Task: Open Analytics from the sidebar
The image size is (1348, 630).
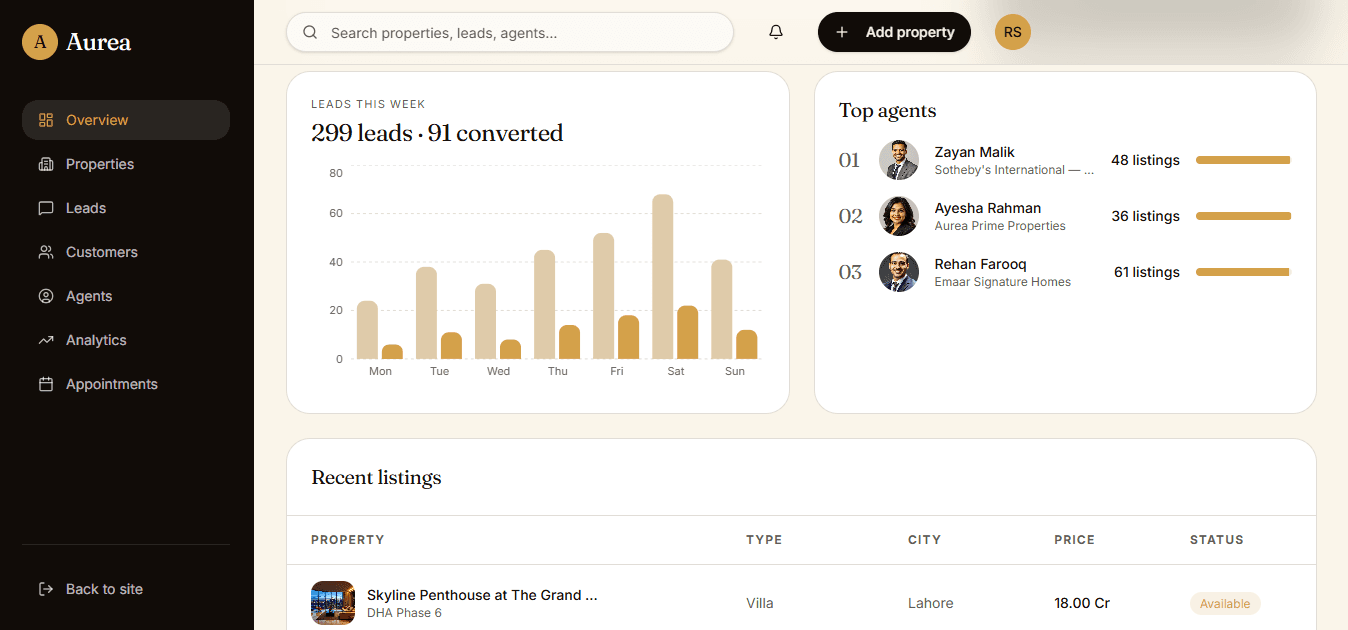Action: pyautogui.click(x=126, y=340)
